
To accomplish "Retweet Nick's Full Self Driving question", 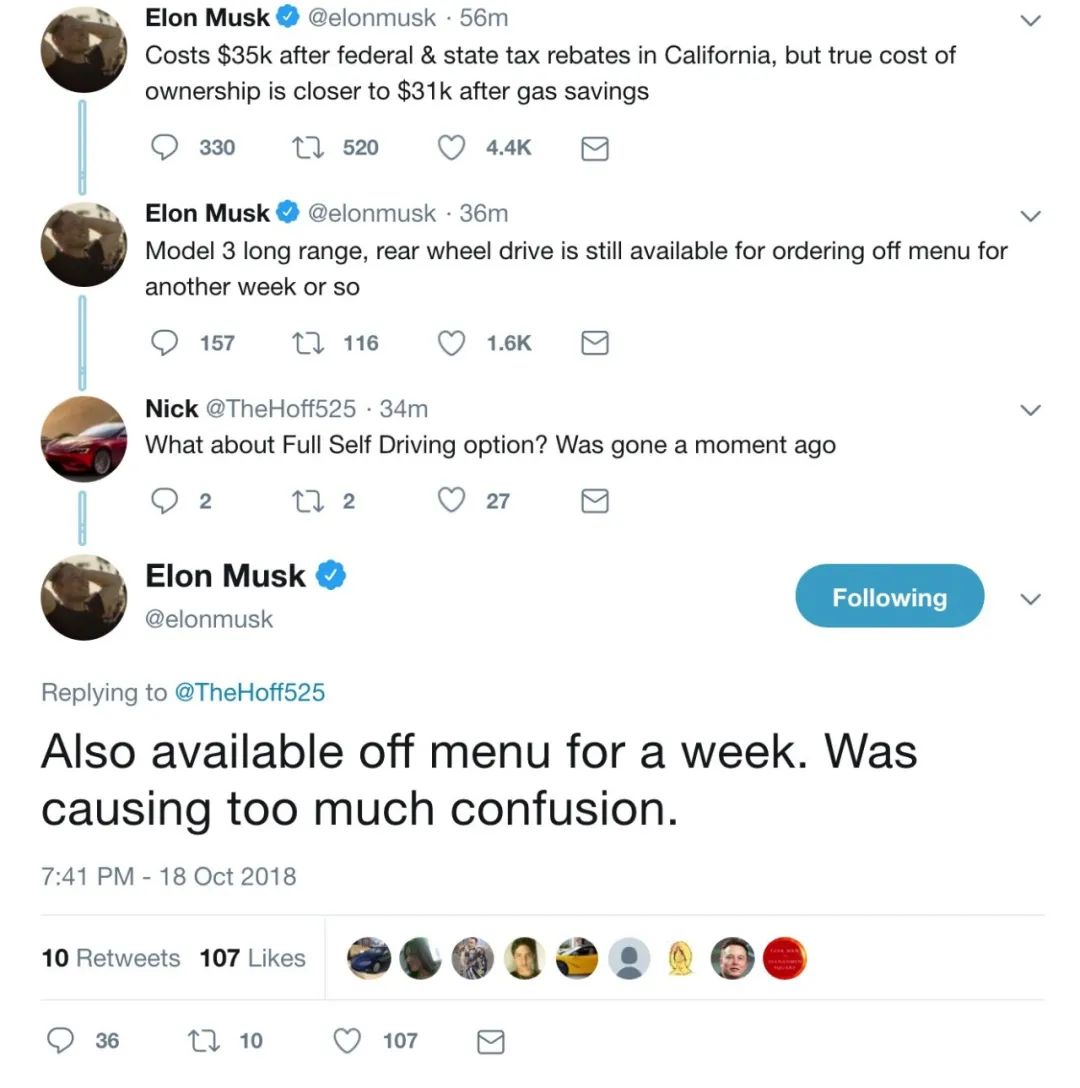I will pos(303,501).
